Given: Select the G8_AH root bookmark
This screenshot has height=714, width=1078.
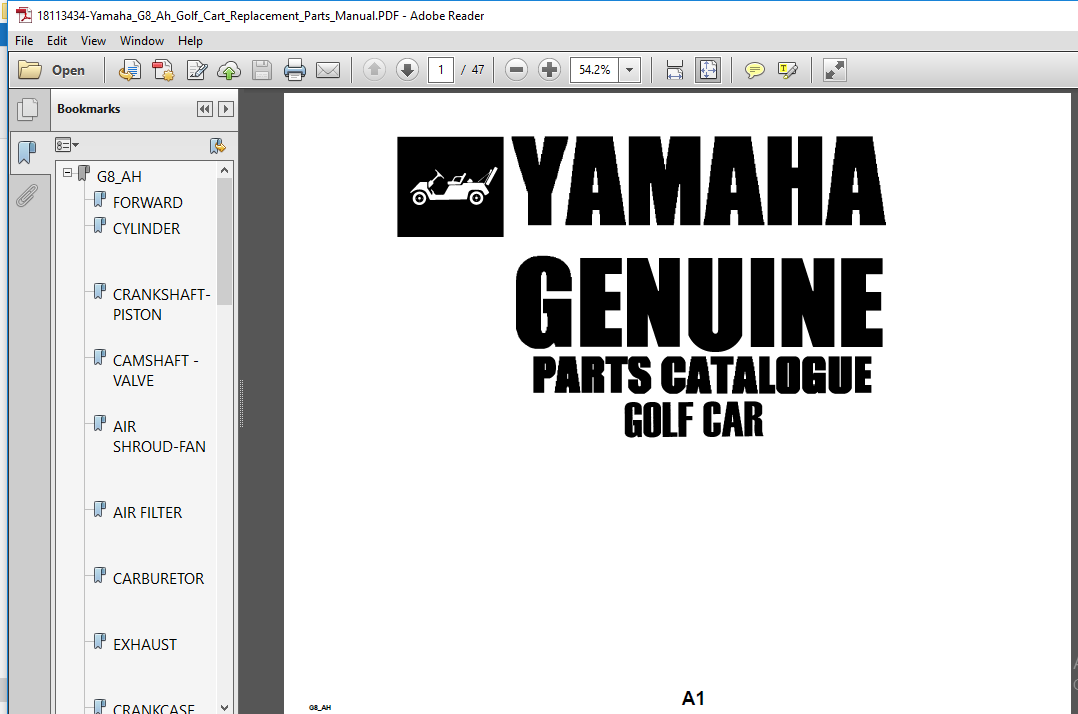Looking at the screenshot, I should click(119, 177).
